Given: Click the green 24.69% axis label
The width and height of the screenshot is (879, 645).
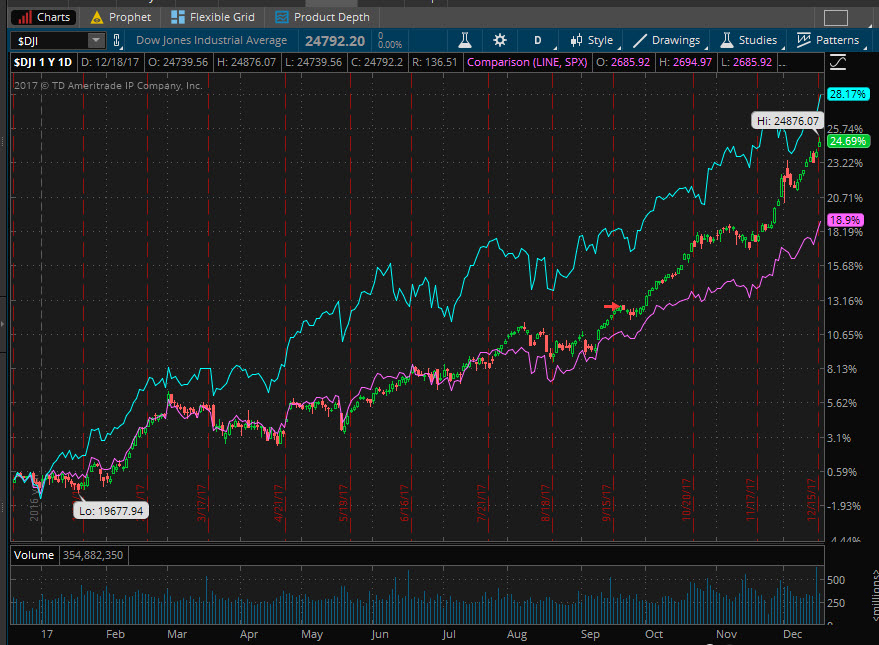Looking at the screenshot, I should click(848, 141).
